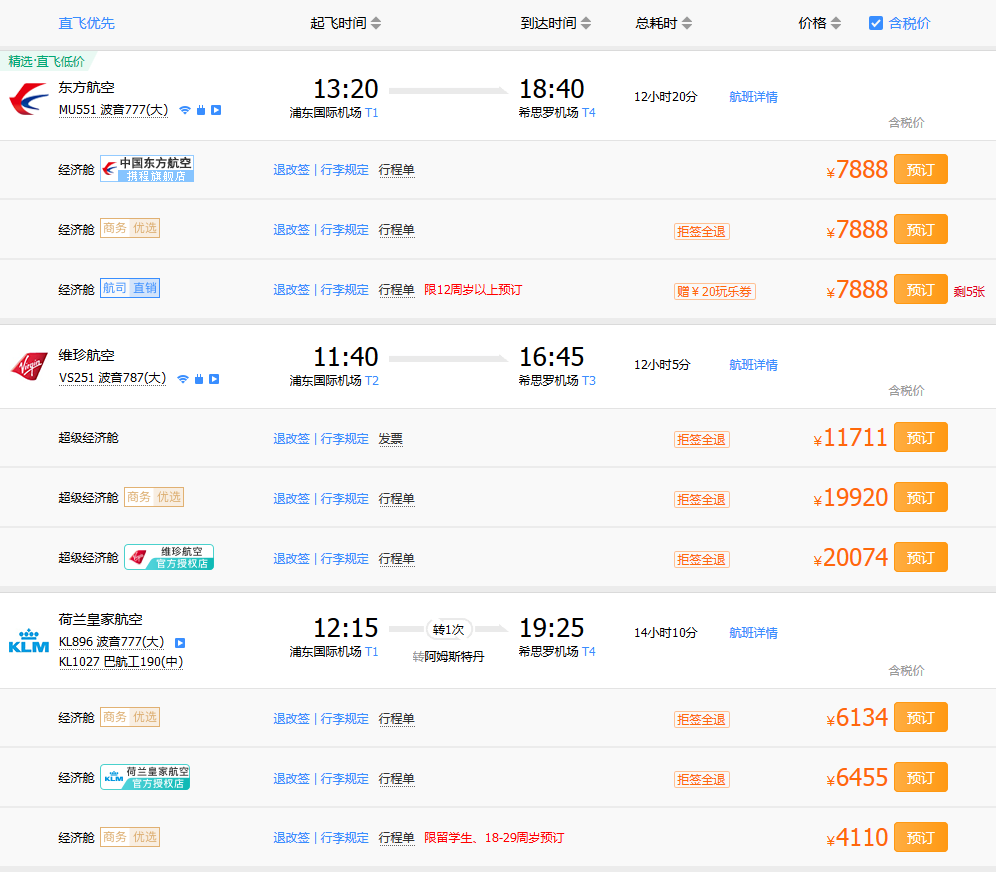Click the 12小时5分 duration text
Image resolution: width=996 pixels, height=872 pixels.
tap(662, 365)
